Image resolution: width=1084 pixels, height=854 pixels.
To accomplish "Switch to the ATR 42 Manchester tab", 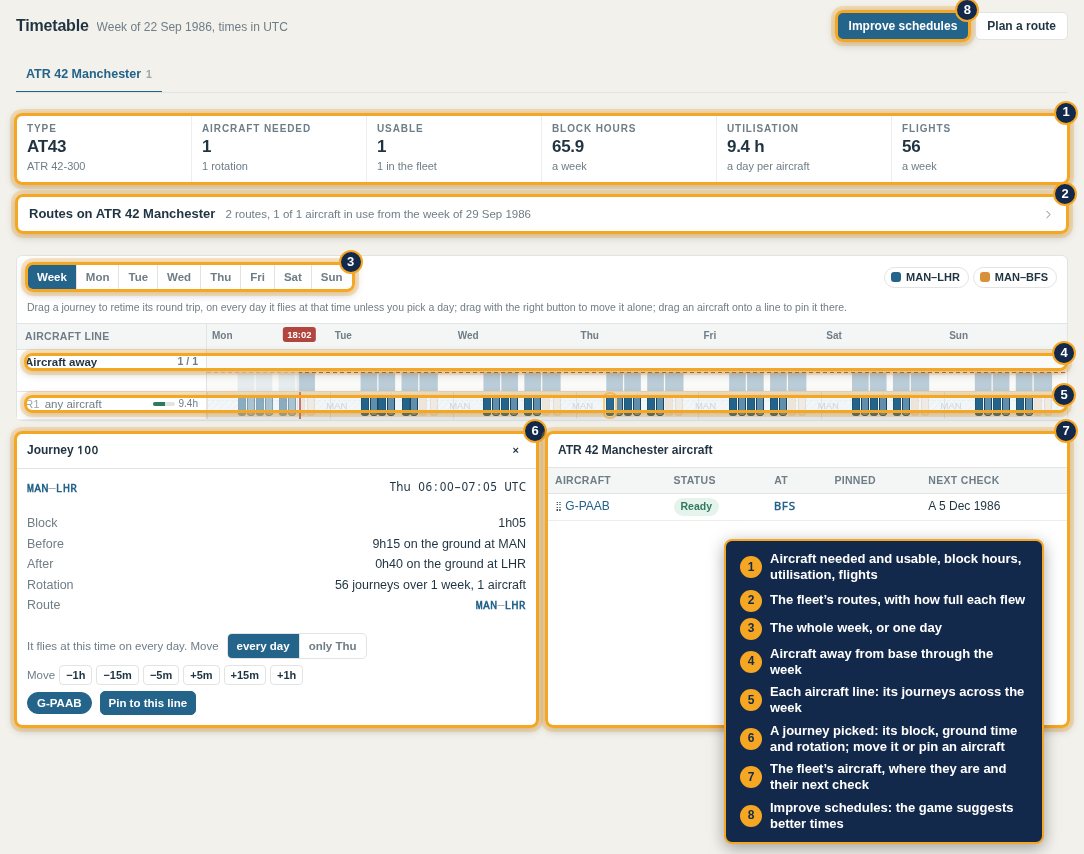I will click(x=88, y=74).
